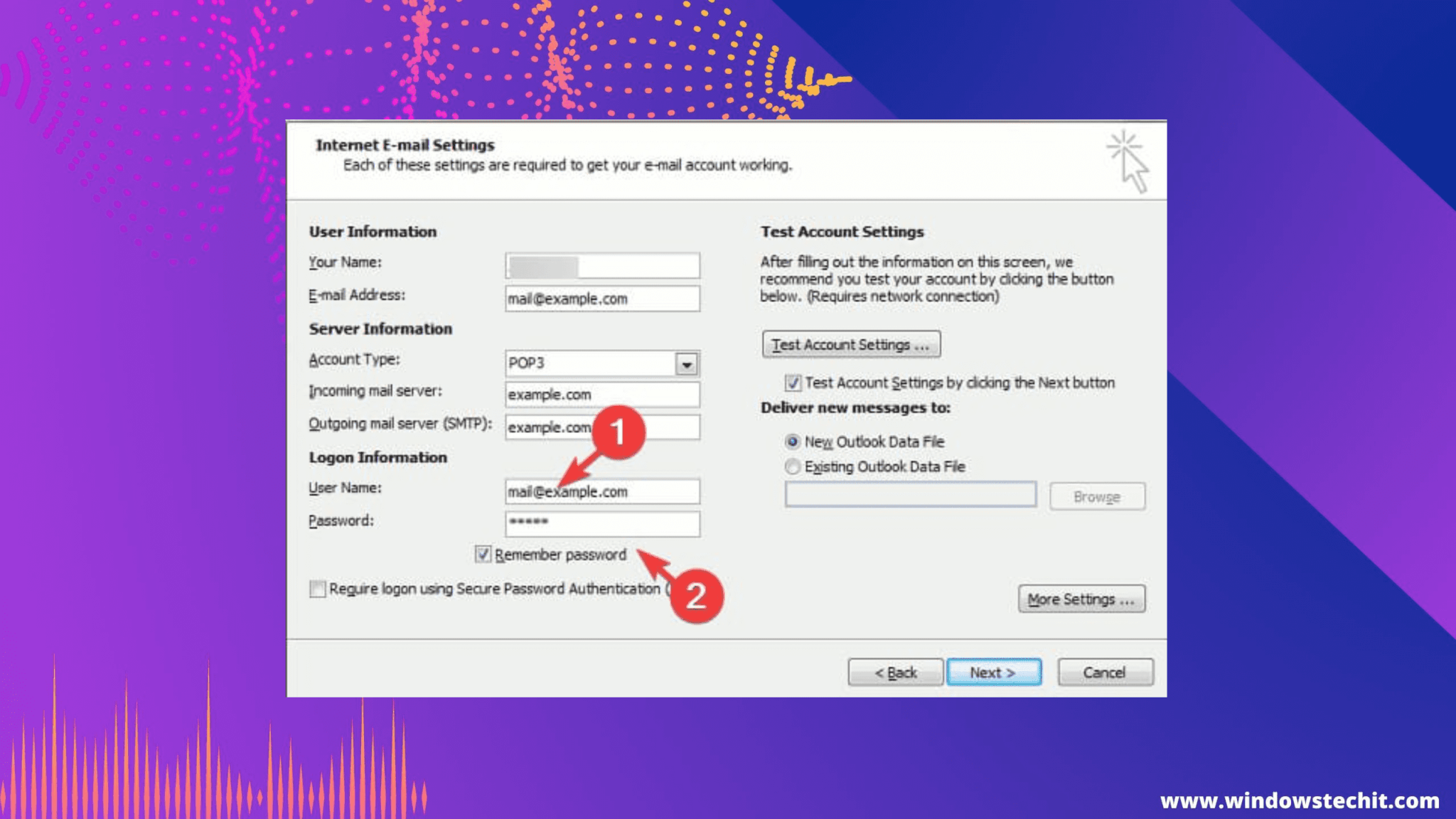The image size is (1456, 819).
Task: Open the Account Type dropdown showing POP3
Action: tap(686, 365)
